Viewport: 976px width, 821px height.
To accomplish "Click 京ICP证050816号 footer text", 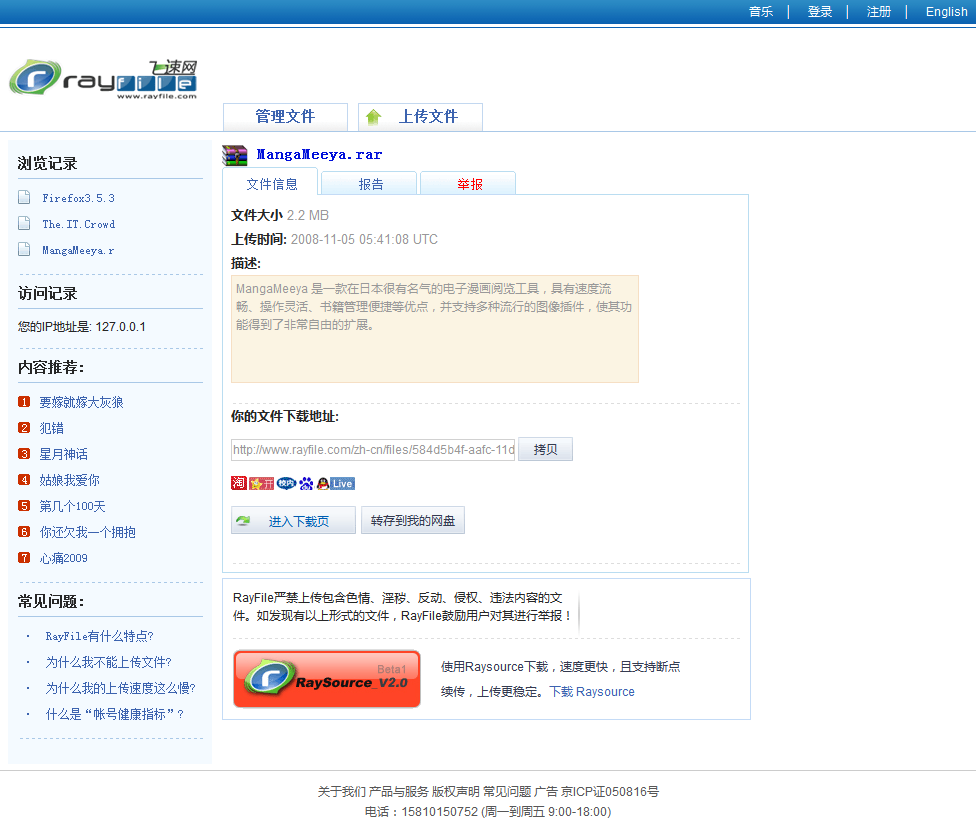I will point(610,792).
